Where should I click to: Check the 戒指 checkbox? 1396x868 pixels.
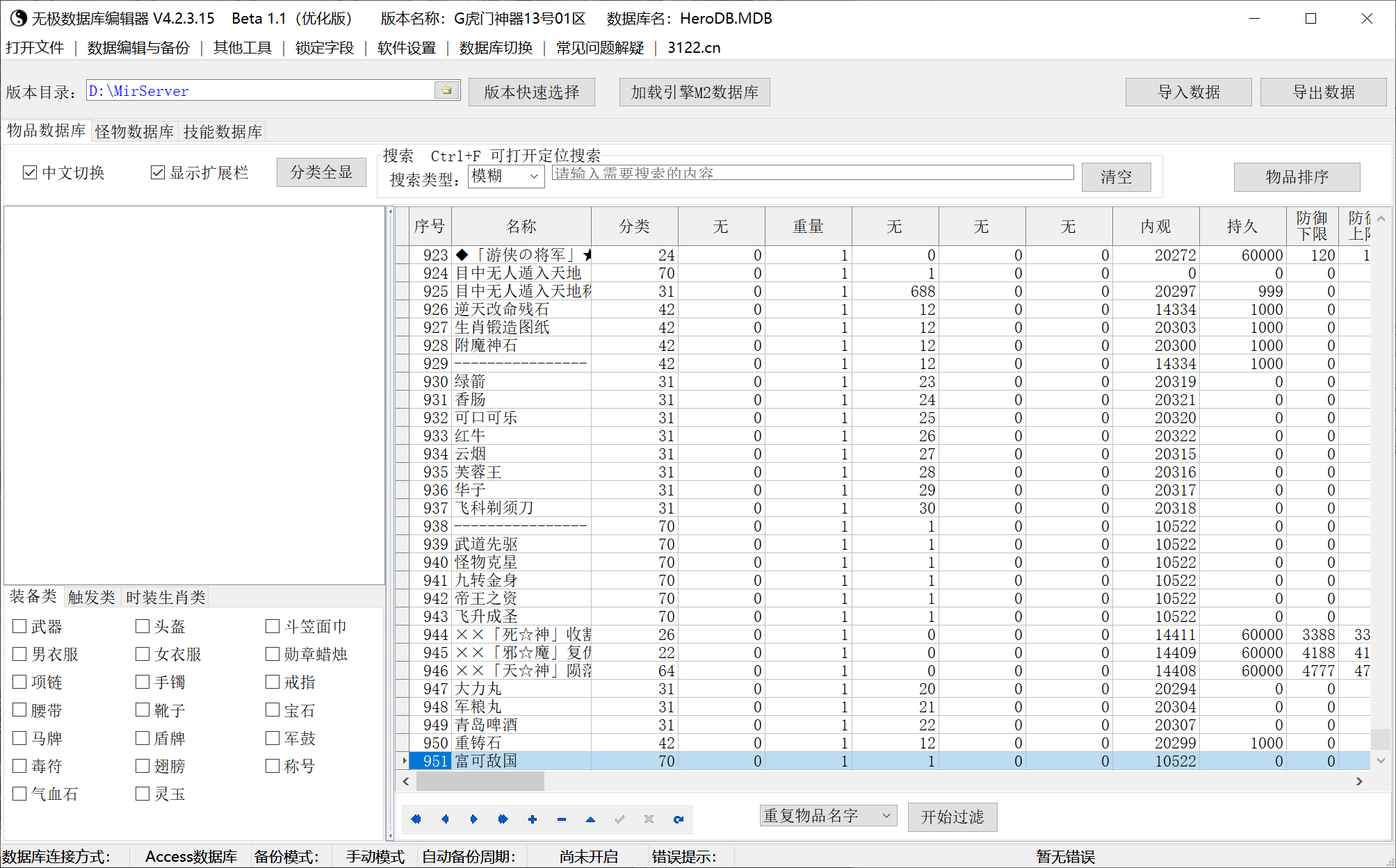click(x=273, y=682)
